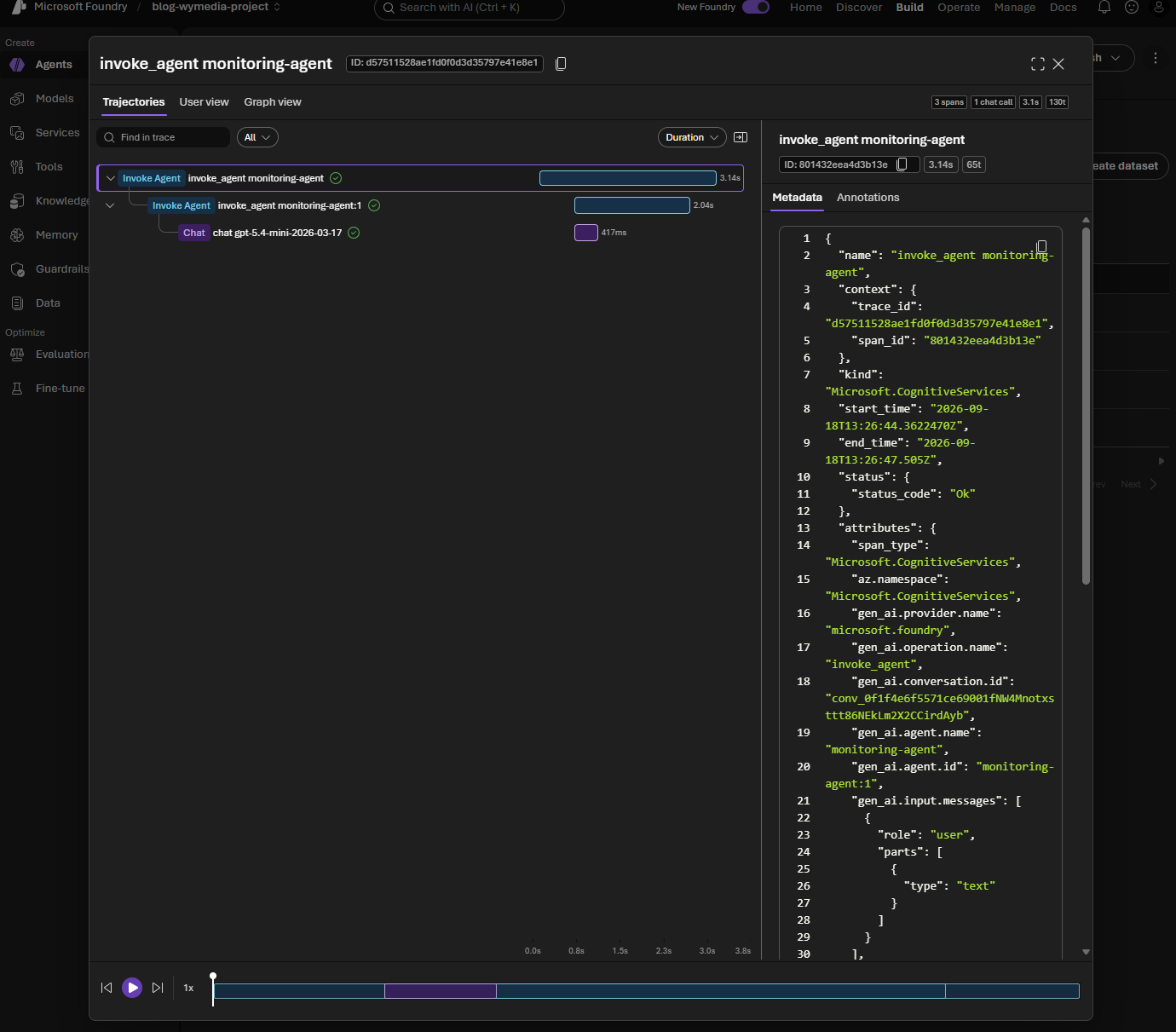
Task: Open the Evaluation sidebar section
Action: point(44,355)
